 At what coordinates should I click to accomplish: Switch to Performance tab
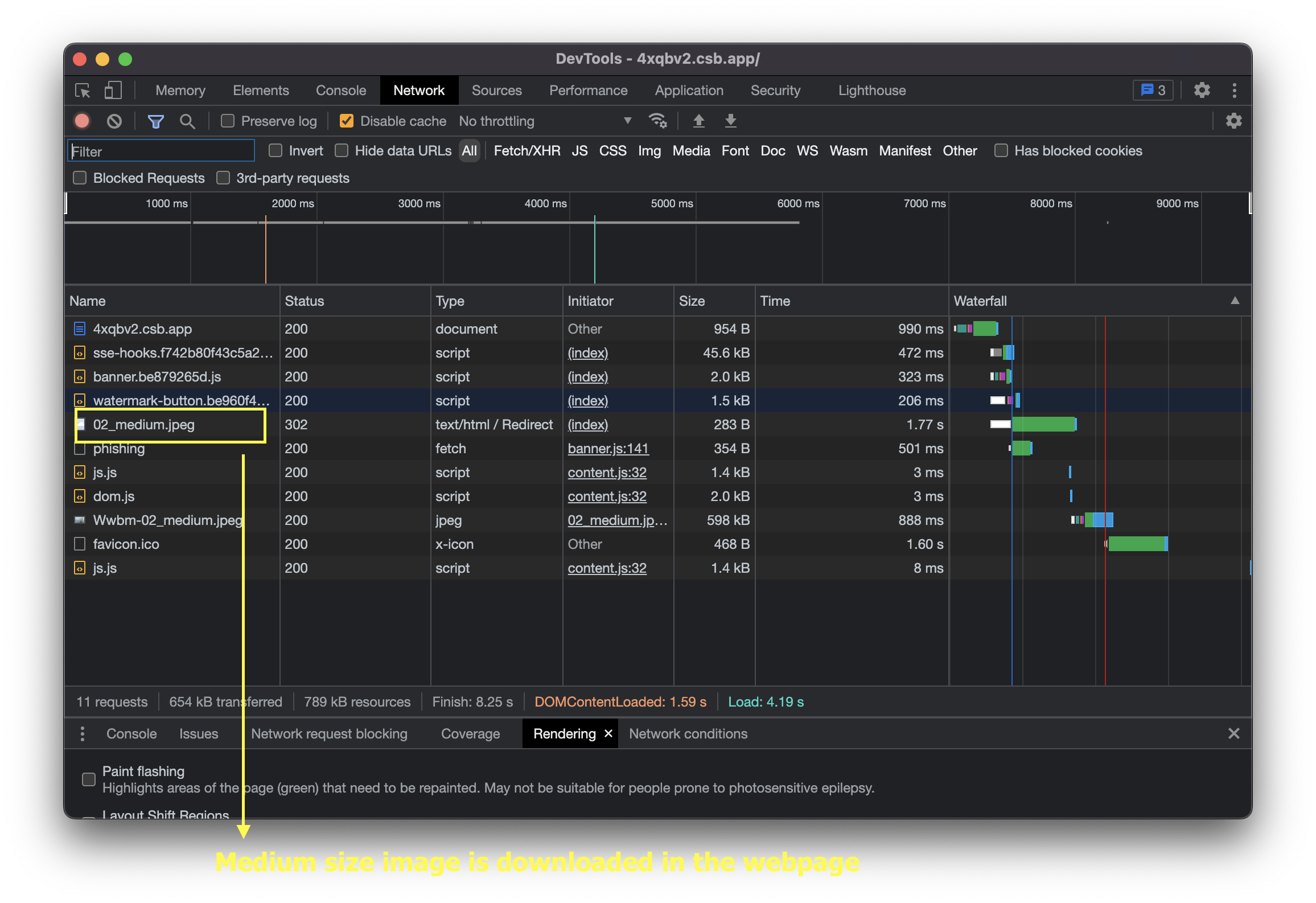click(x=588, y=91)
